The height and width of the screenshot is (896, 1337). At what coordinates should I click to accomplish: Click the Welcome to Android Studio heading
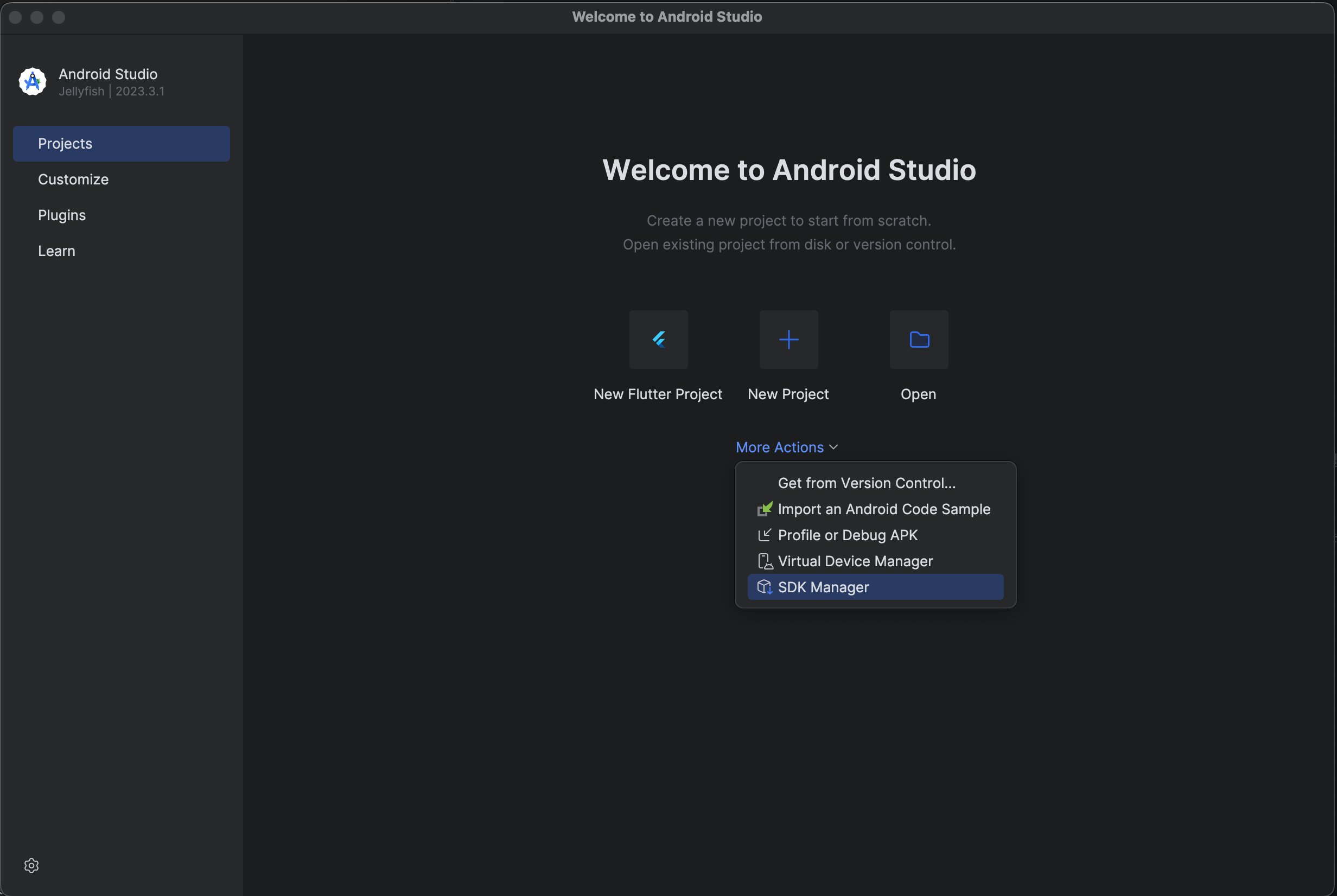click(x=790, y=170)
